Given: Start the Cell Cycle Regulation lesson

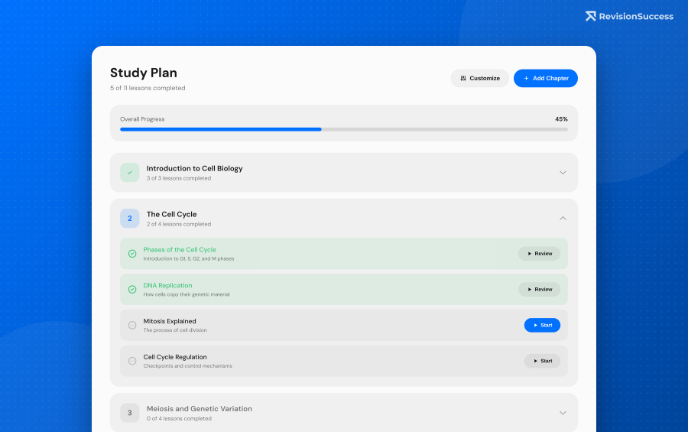Looking at the screenshot, I should click(x=542, y=361).
